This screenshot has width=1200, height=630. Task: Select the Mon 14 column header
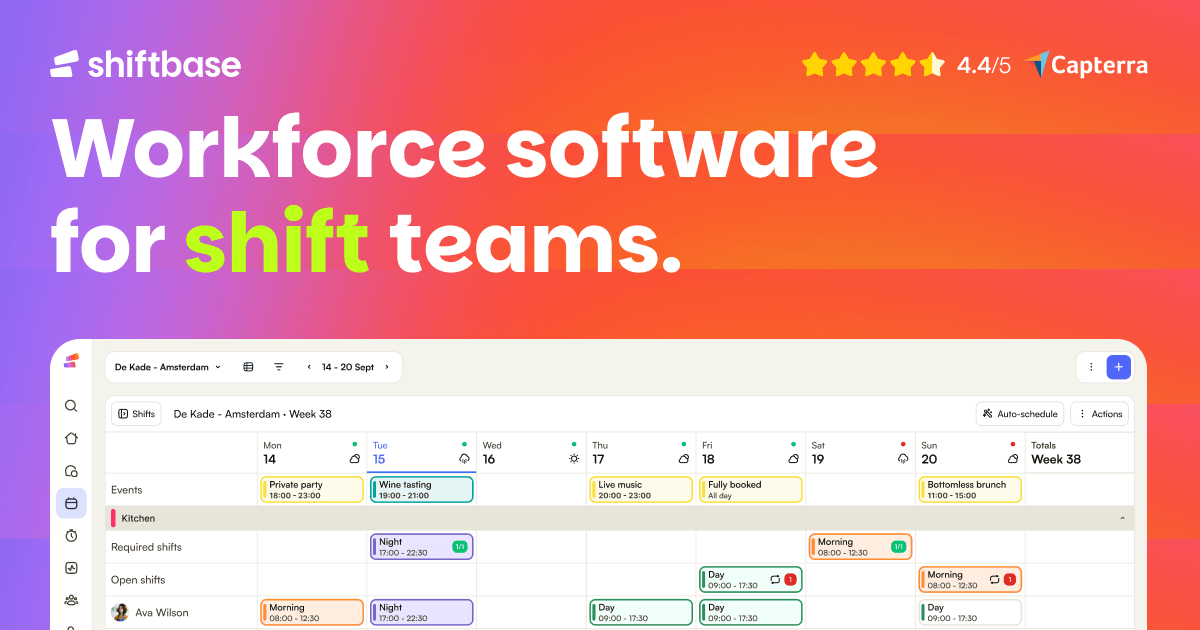(x=312, y=453)
